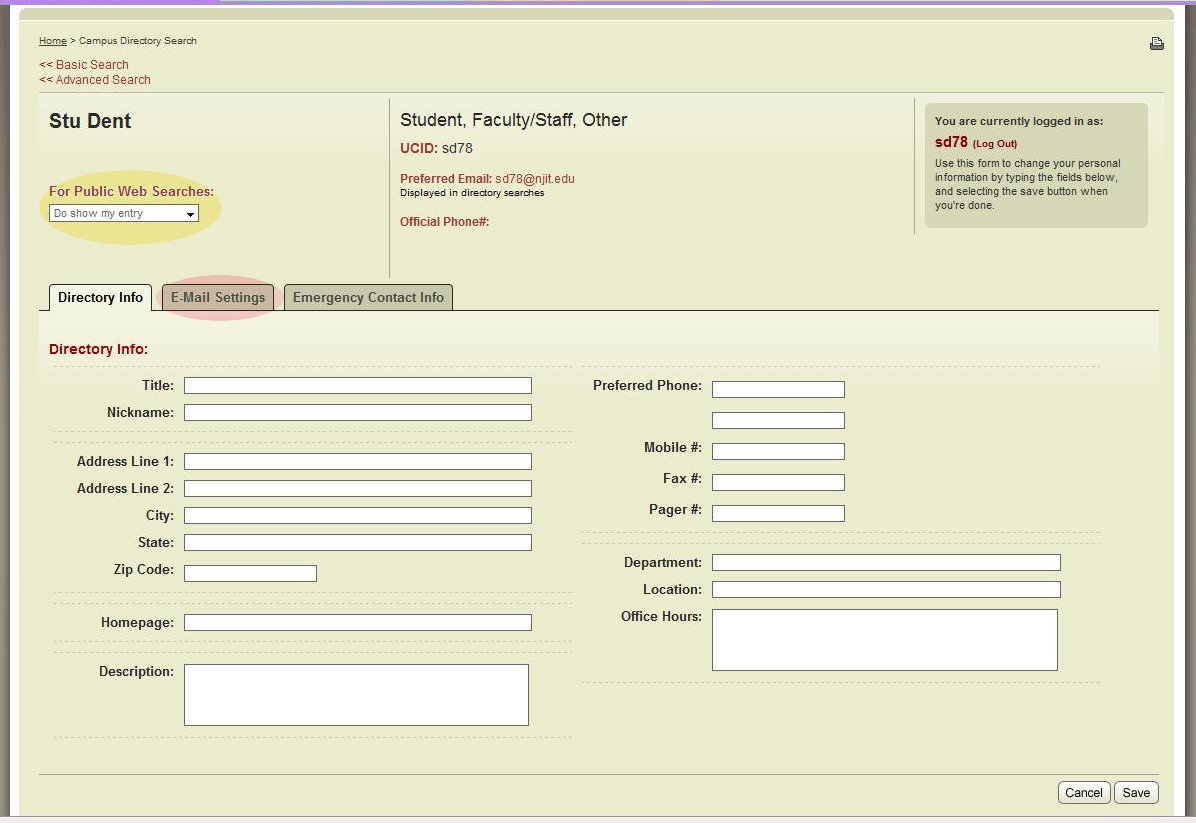This screenshot has width=1196, height=823.
Task: Log out of the sd78 account
Action: 994,143
